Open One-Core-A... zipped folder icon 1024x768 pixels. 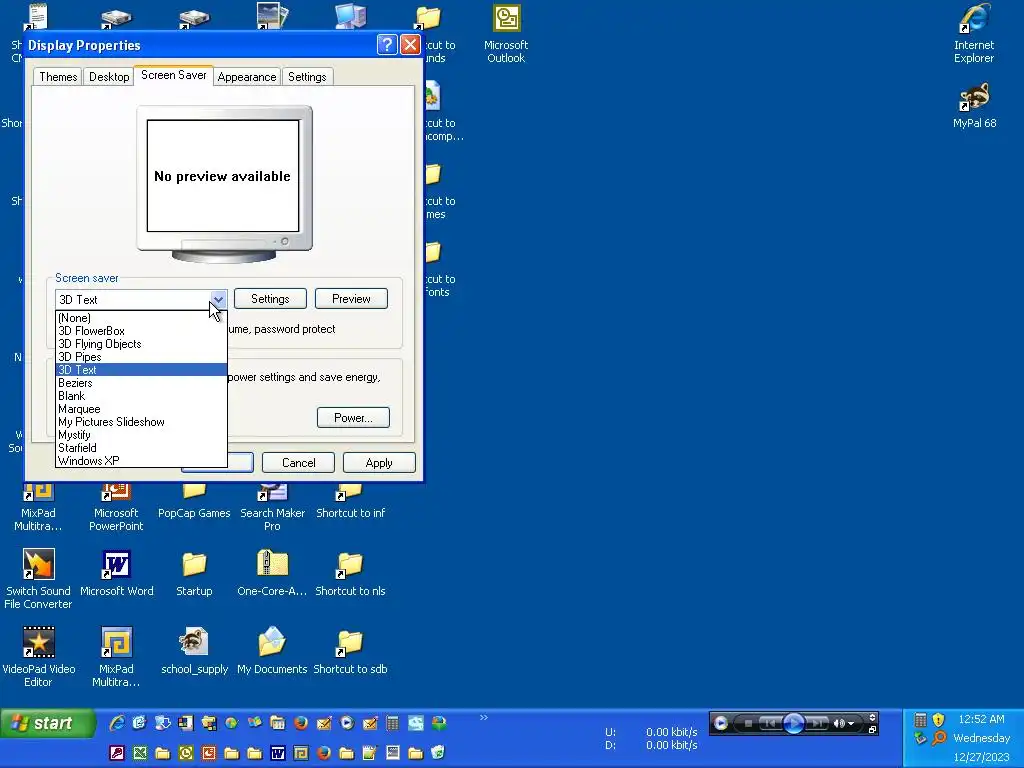coord(272,573)
